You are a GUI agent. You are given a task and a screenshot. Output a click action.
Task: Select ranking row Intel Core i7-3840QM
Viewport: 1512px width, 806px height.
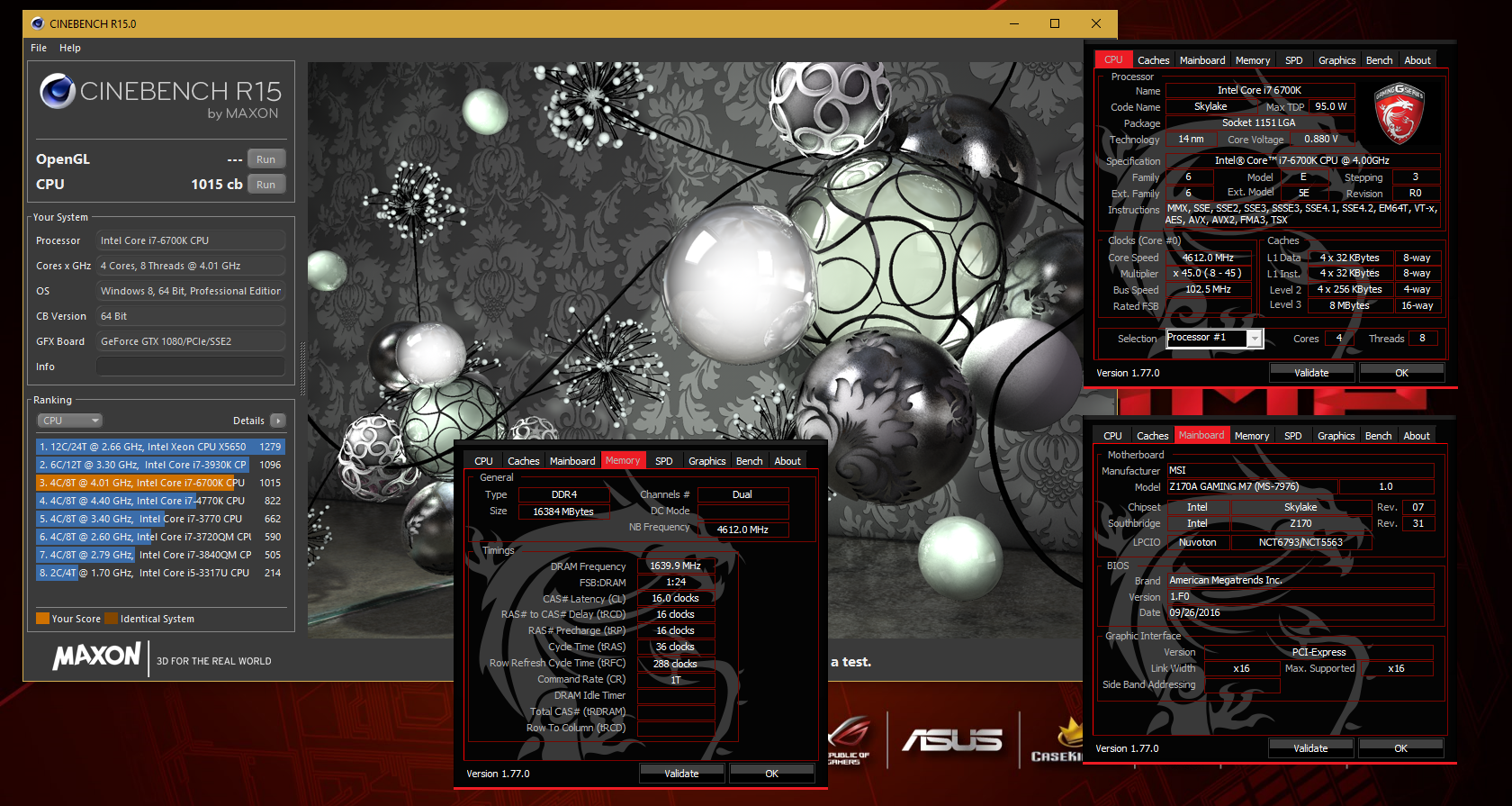[160, 555]
